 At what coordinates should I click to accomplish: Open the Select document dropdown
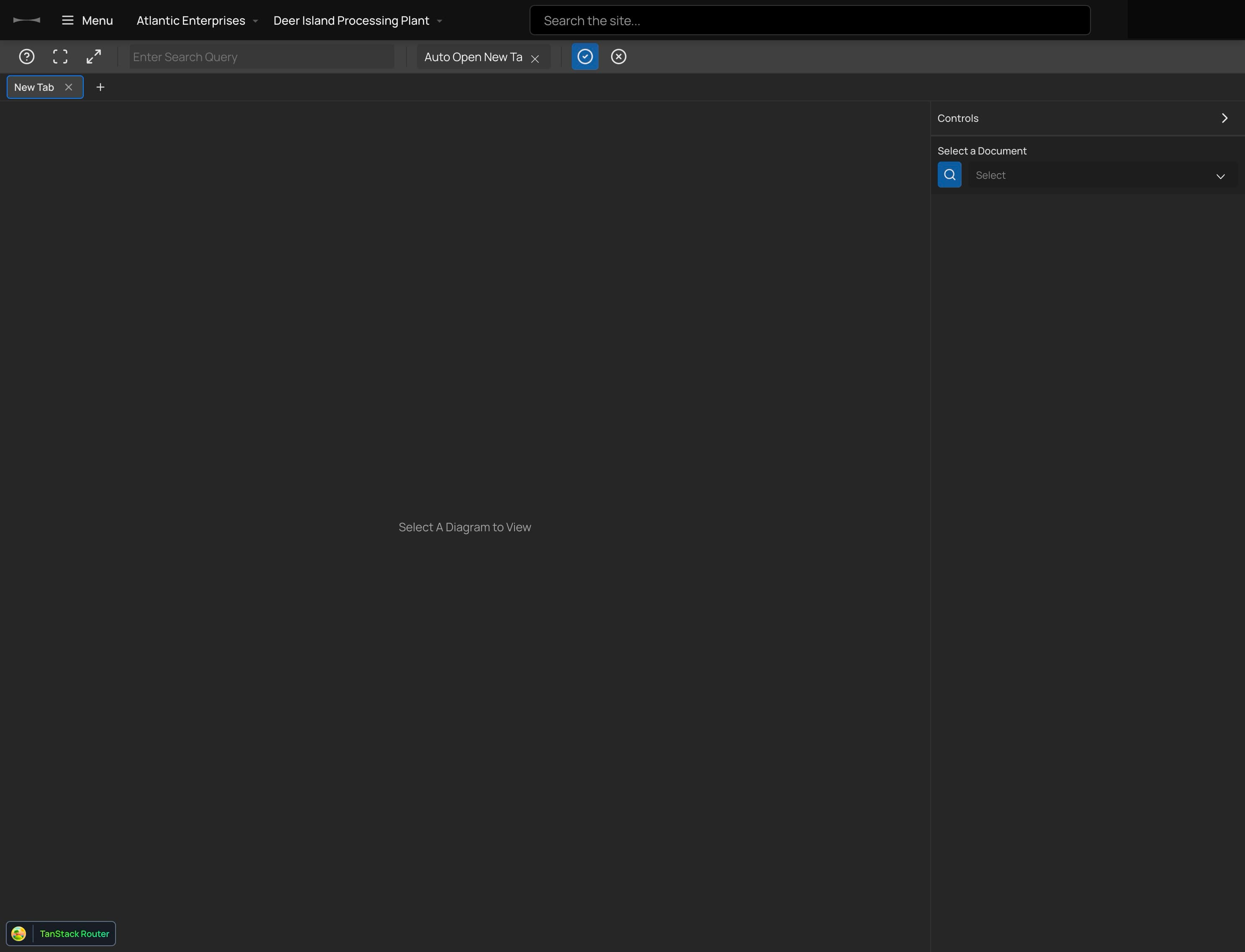click(x=1102, y=175)
